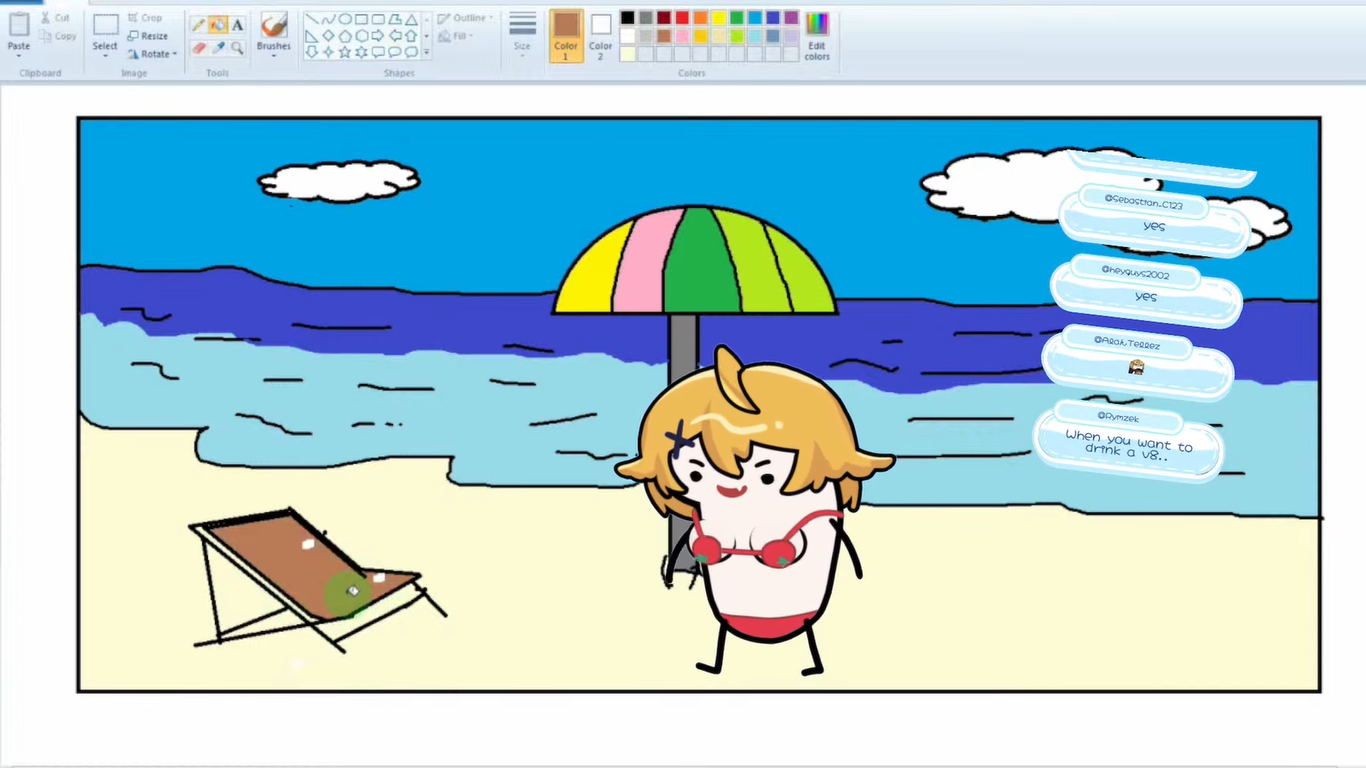
Task: Click the "@heyguys2002" chat username
Action: 1135,273
